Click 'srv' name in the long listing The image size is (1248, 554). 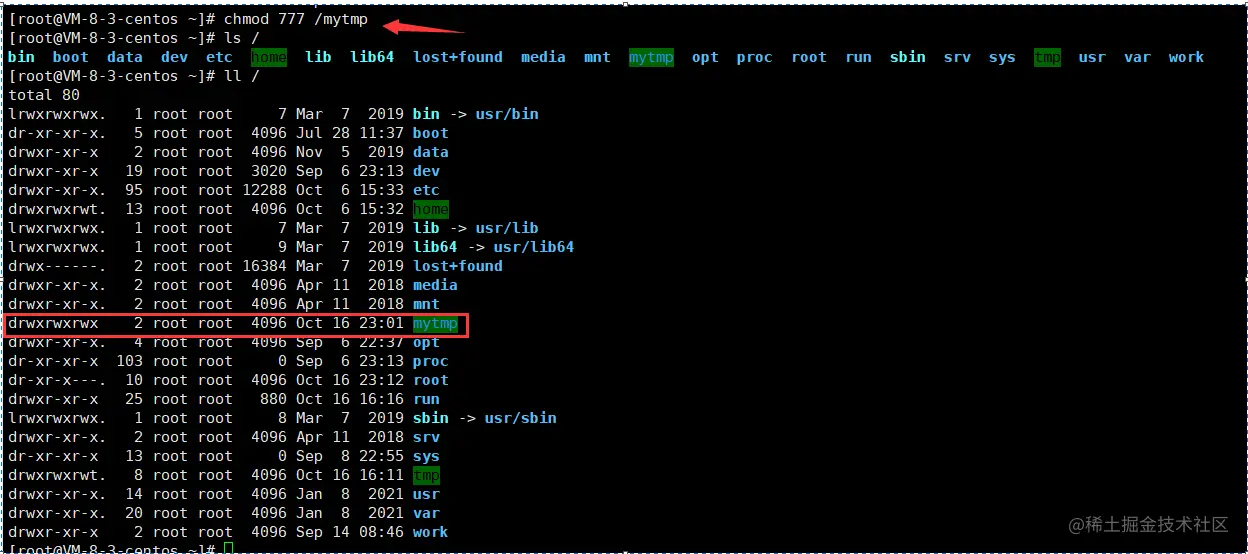point(426,437)
